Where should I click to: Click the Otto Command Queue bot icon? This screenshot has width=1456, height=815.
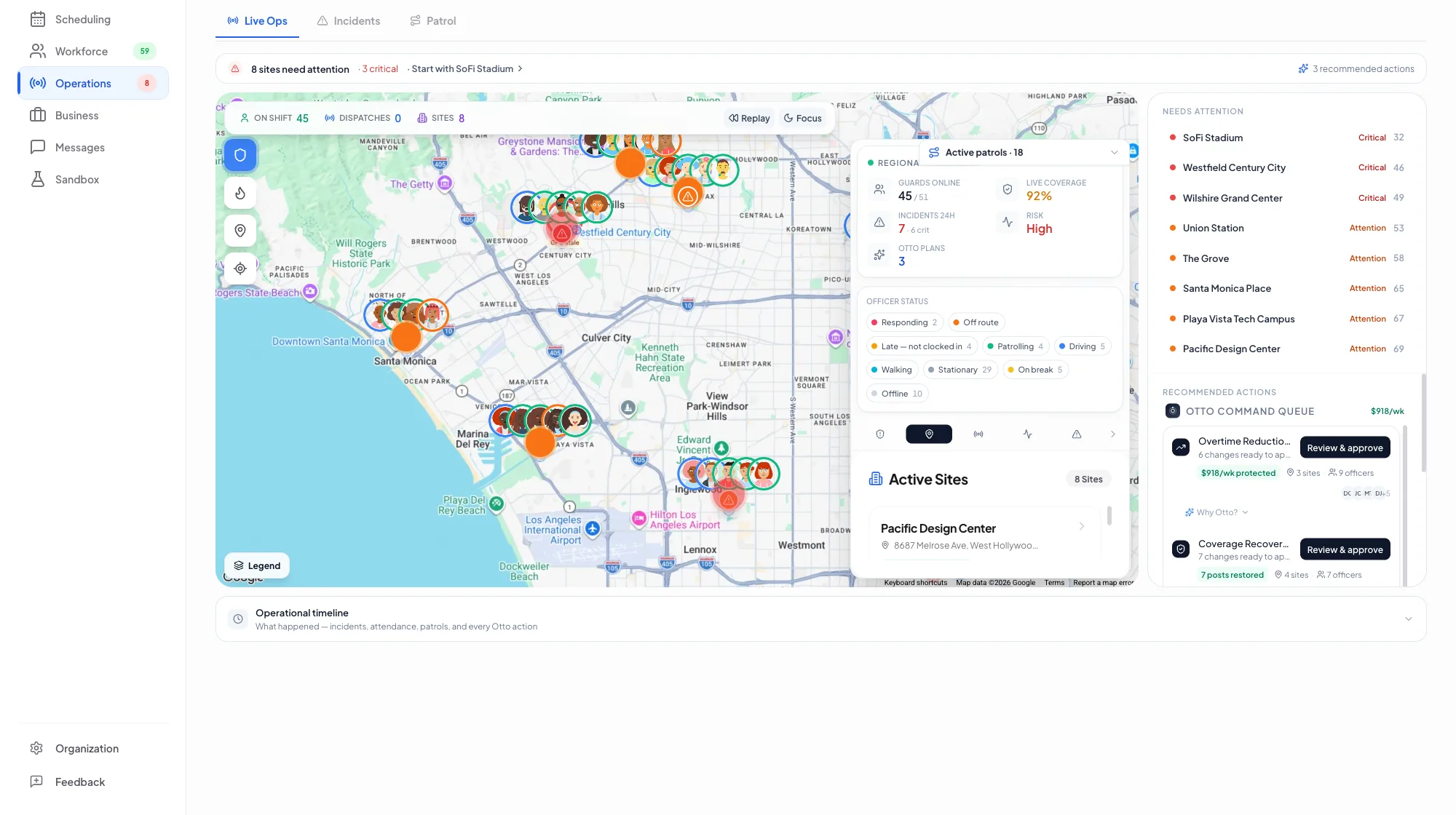tap(1173, 411)
